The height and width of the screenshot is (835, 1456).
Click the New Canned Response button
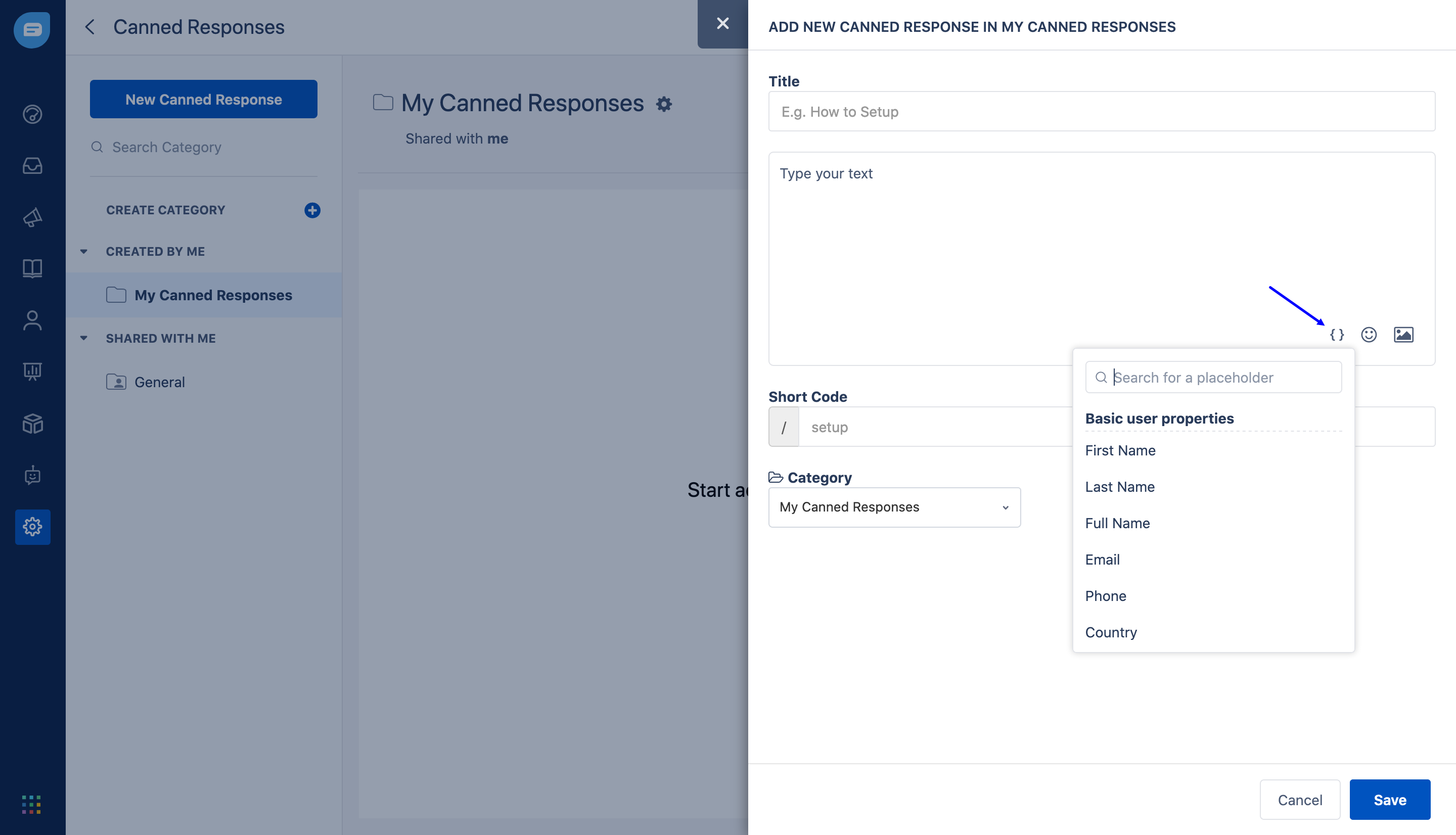pos(203,99)
